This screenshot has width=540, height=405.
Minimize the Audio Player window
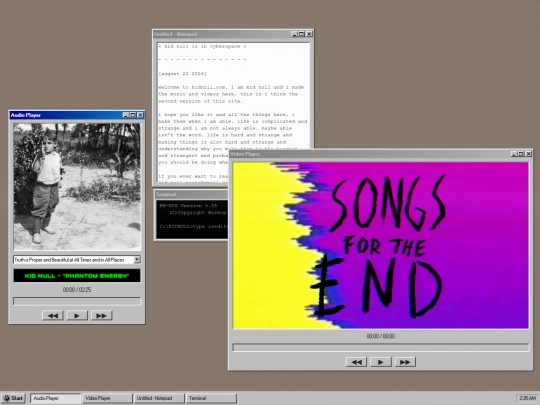coord(126,115)
